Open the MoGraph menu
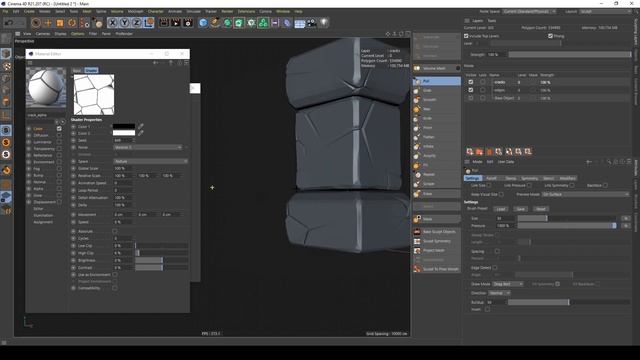 click(x=136, y=11)
